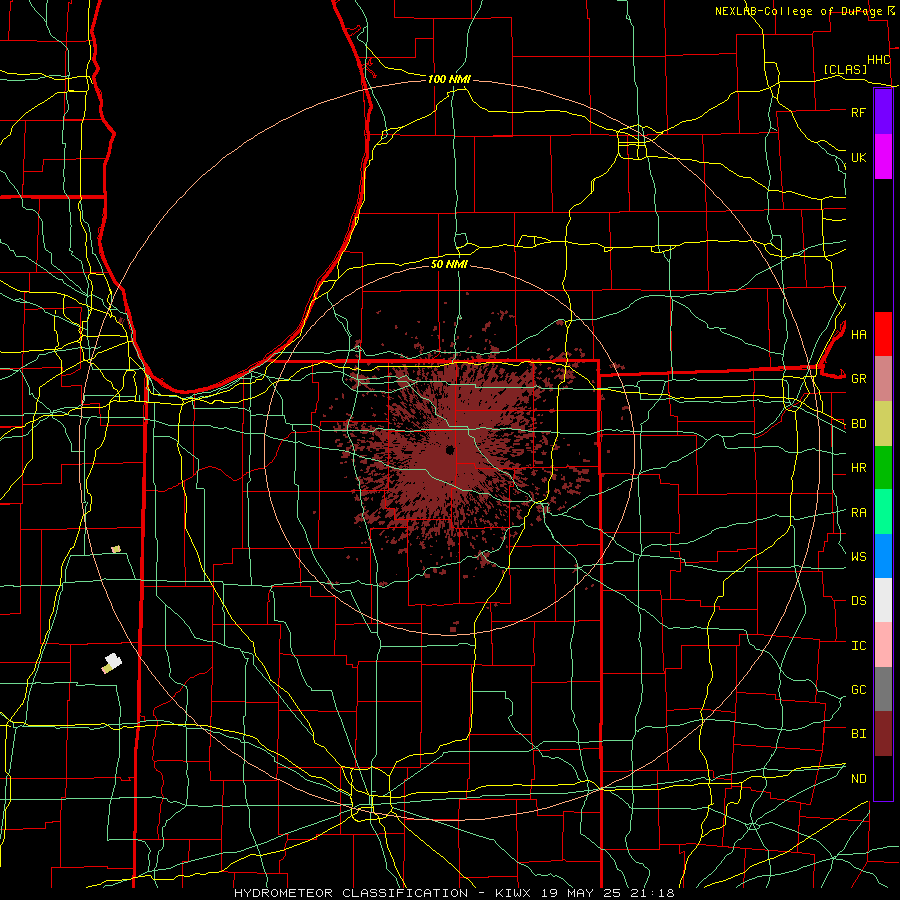This screenshot has width=900, height=900.
Task: Click the HR legend label
Action: point(858,468)
